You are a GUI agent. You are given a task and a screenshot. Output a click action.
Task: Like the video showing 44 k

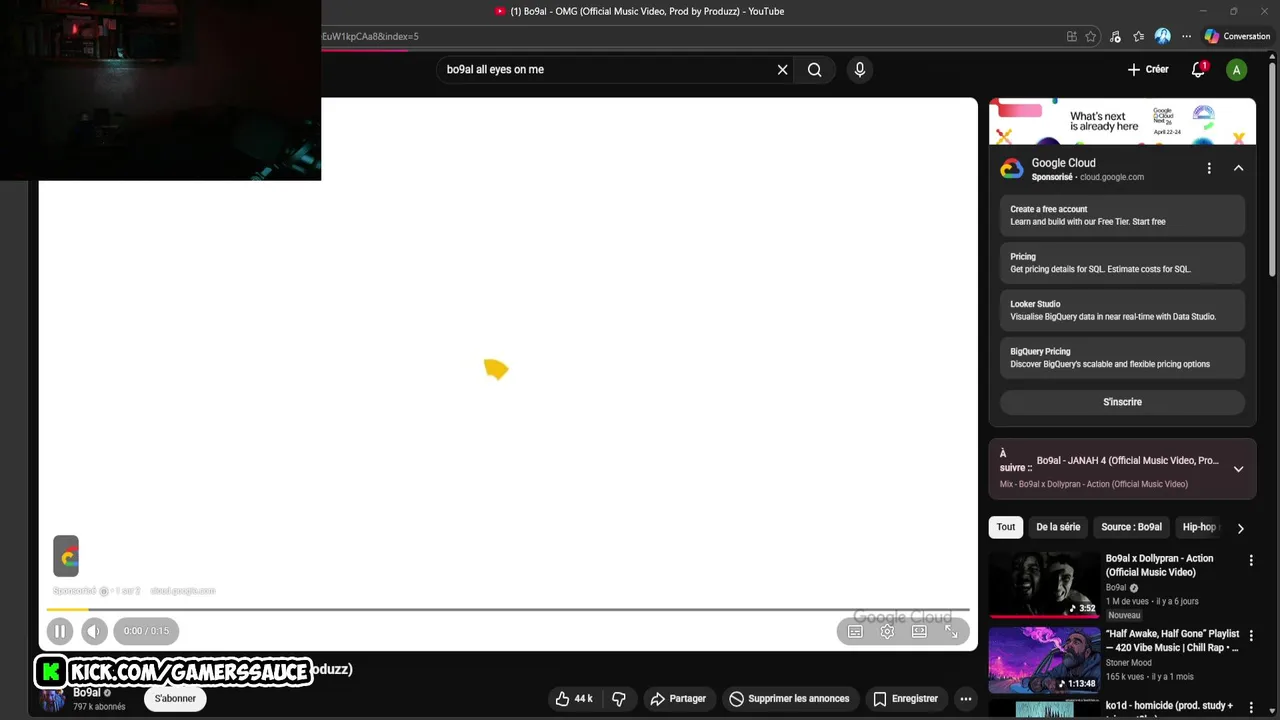pyautogui.click(x=574, y=699)
